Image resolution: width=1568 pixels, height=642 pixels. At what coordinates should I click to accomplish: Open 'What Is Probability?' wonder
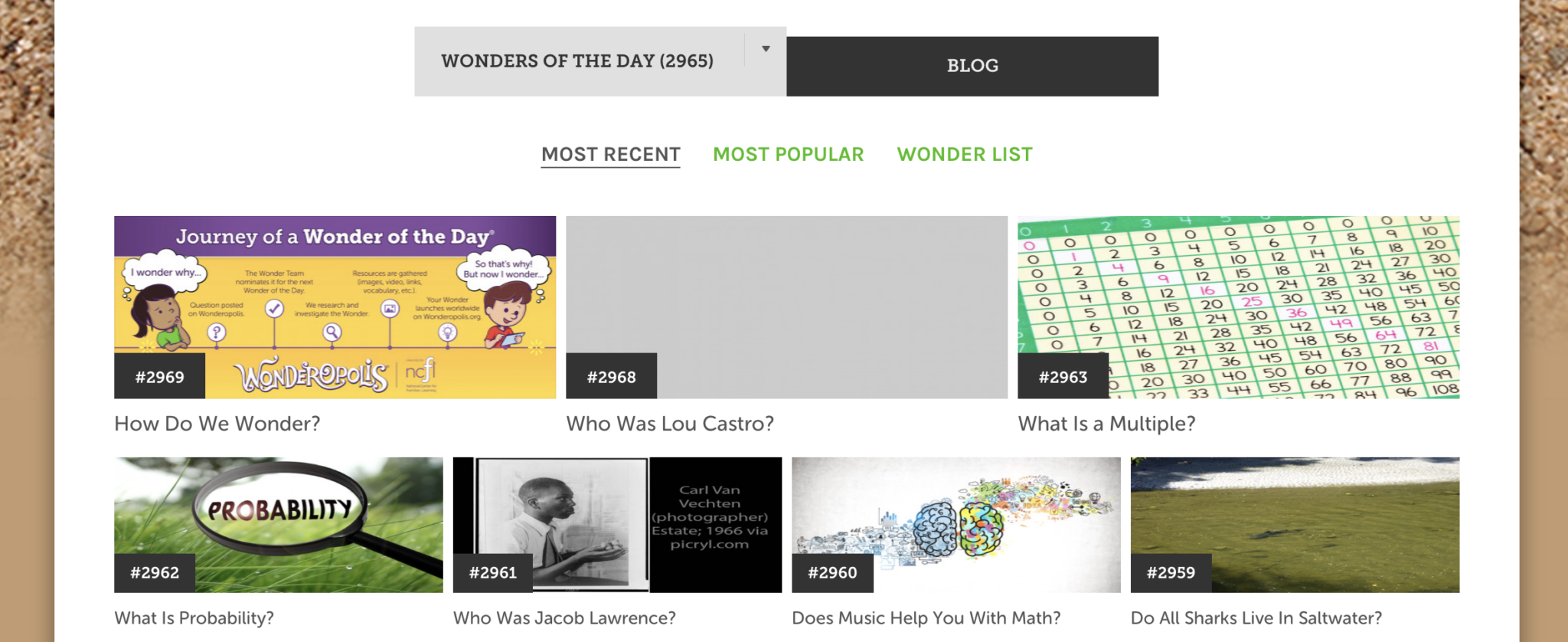pyautogui.click(x=194, y=617)
